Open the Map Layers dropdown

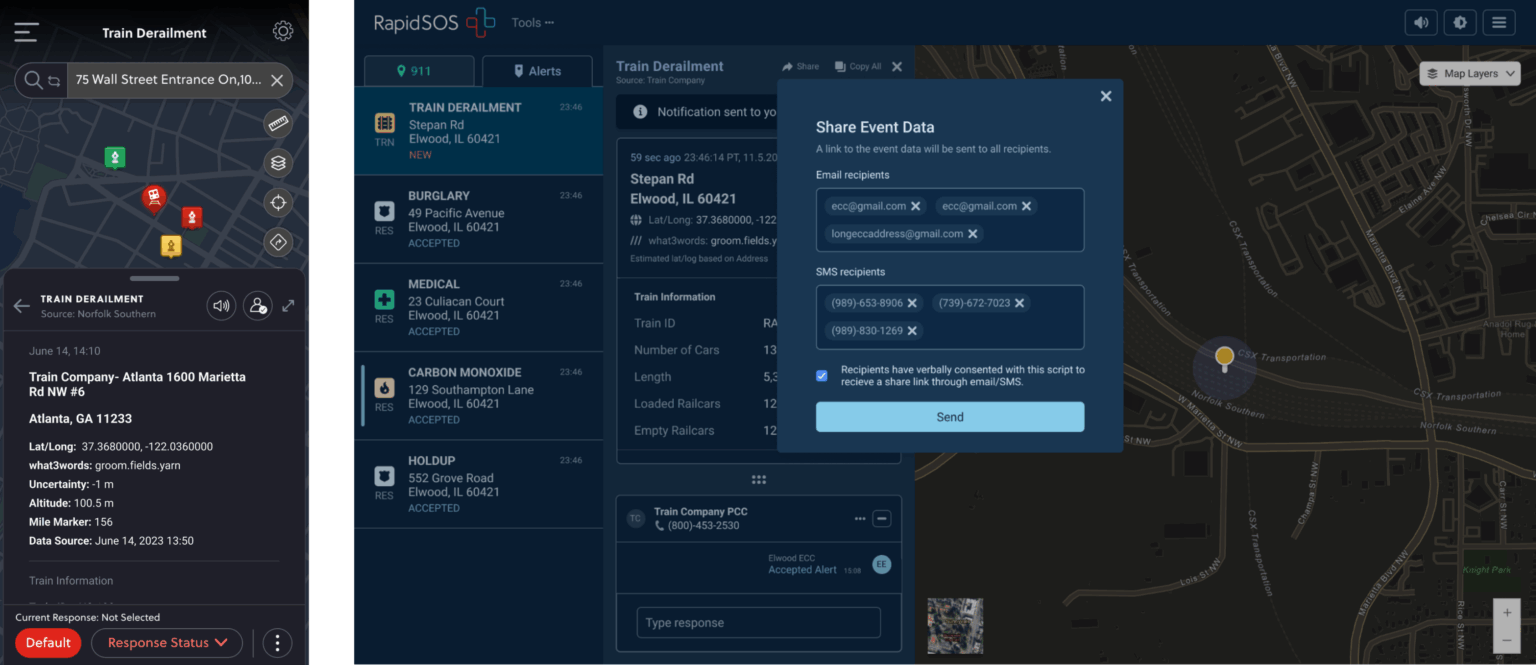point(1470,74)
